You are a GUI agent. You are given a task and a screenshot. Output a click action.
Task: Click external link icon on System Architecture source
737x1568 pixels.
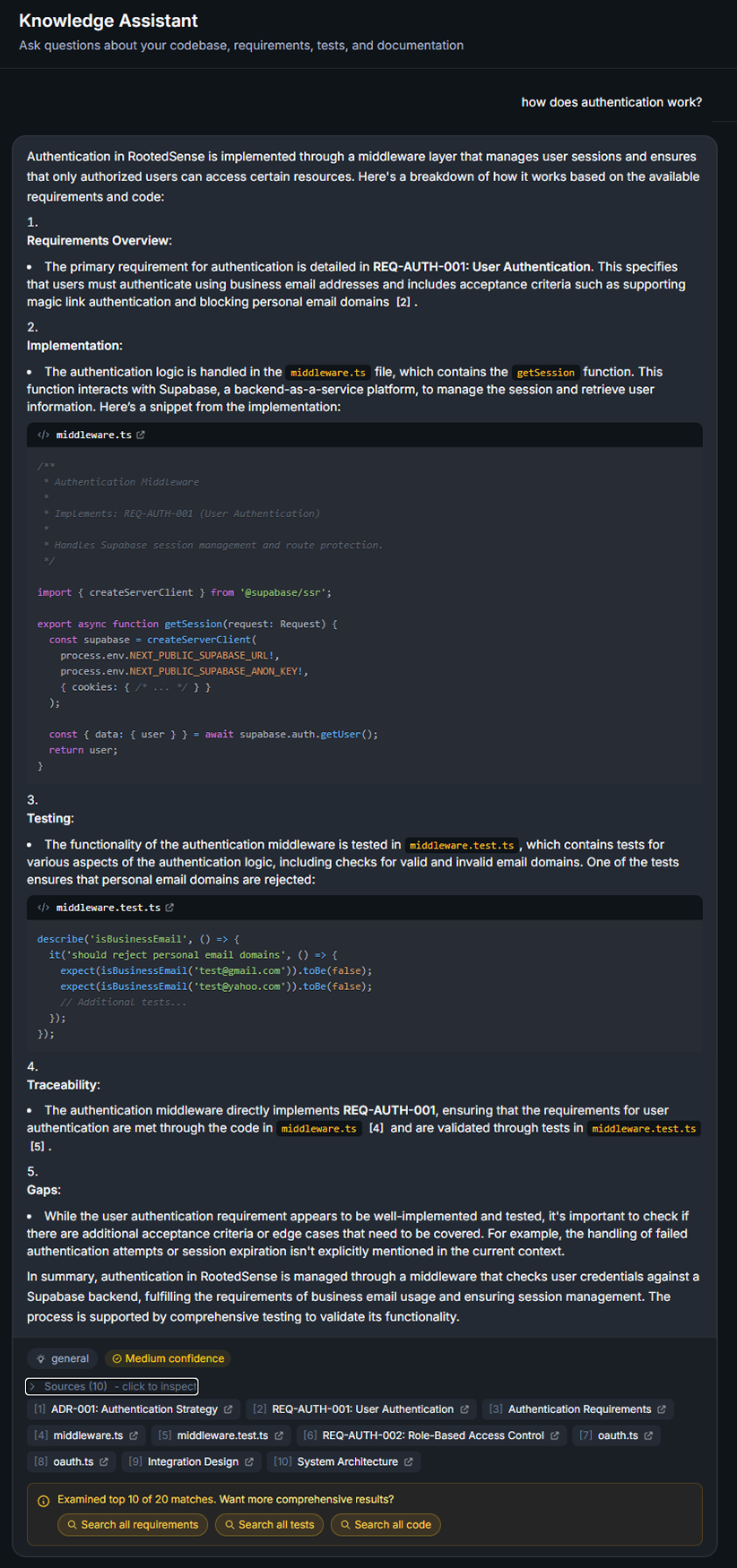[x=409, y=1461]
